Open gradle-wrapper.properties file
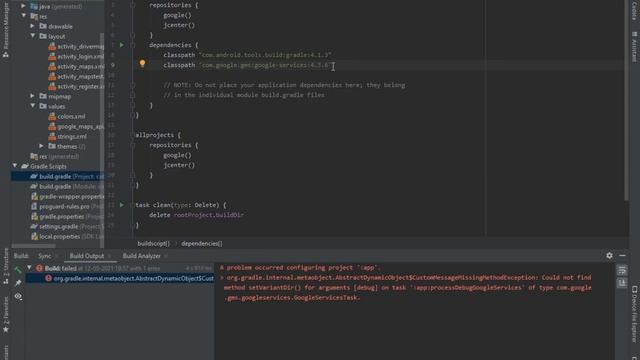 click(x=67, y=196)
